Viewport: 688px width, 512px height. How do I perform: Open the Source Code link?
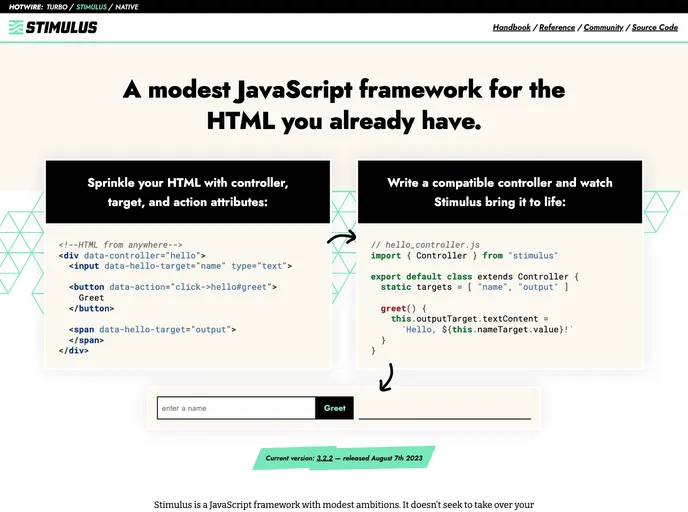tap(655, 27)
